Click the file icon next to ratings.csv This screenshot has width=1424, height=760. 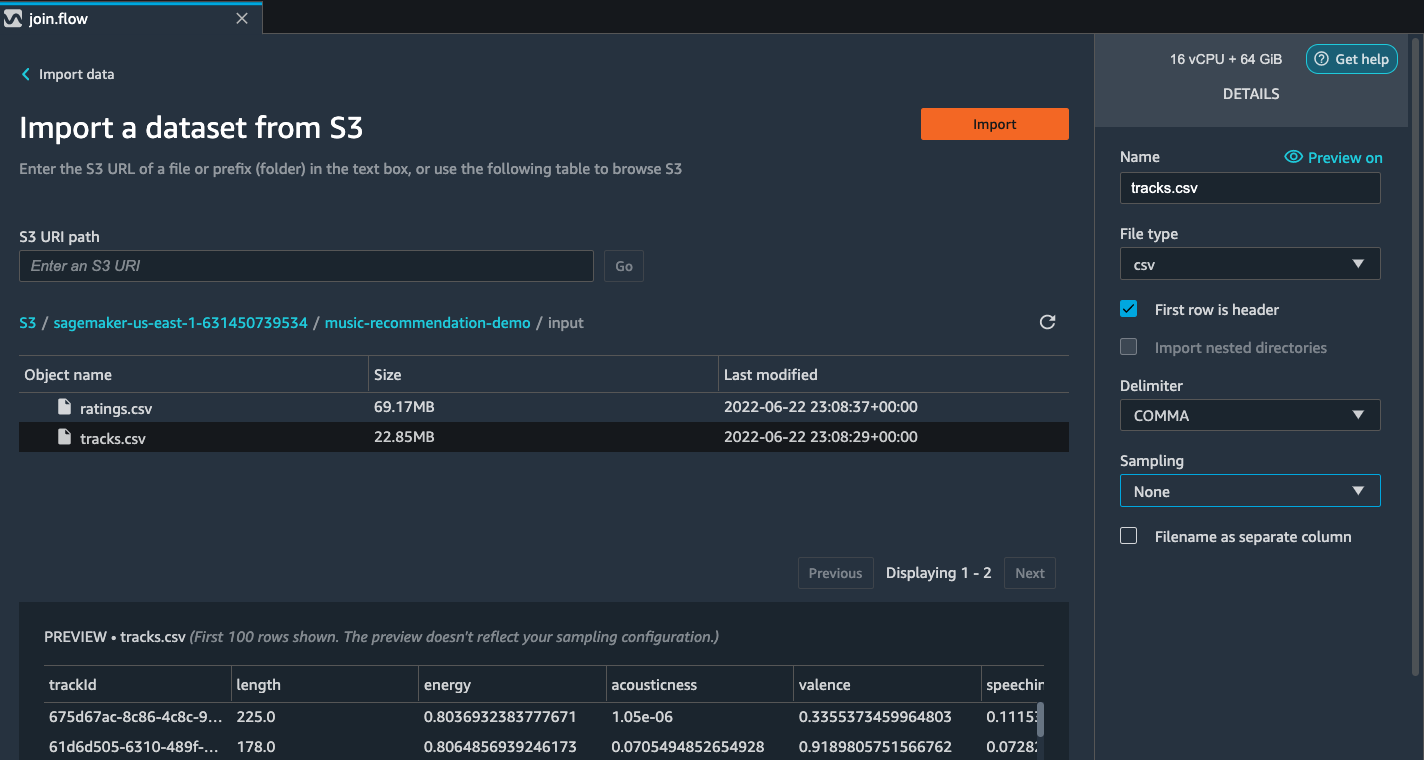click(x=64, y=407)
